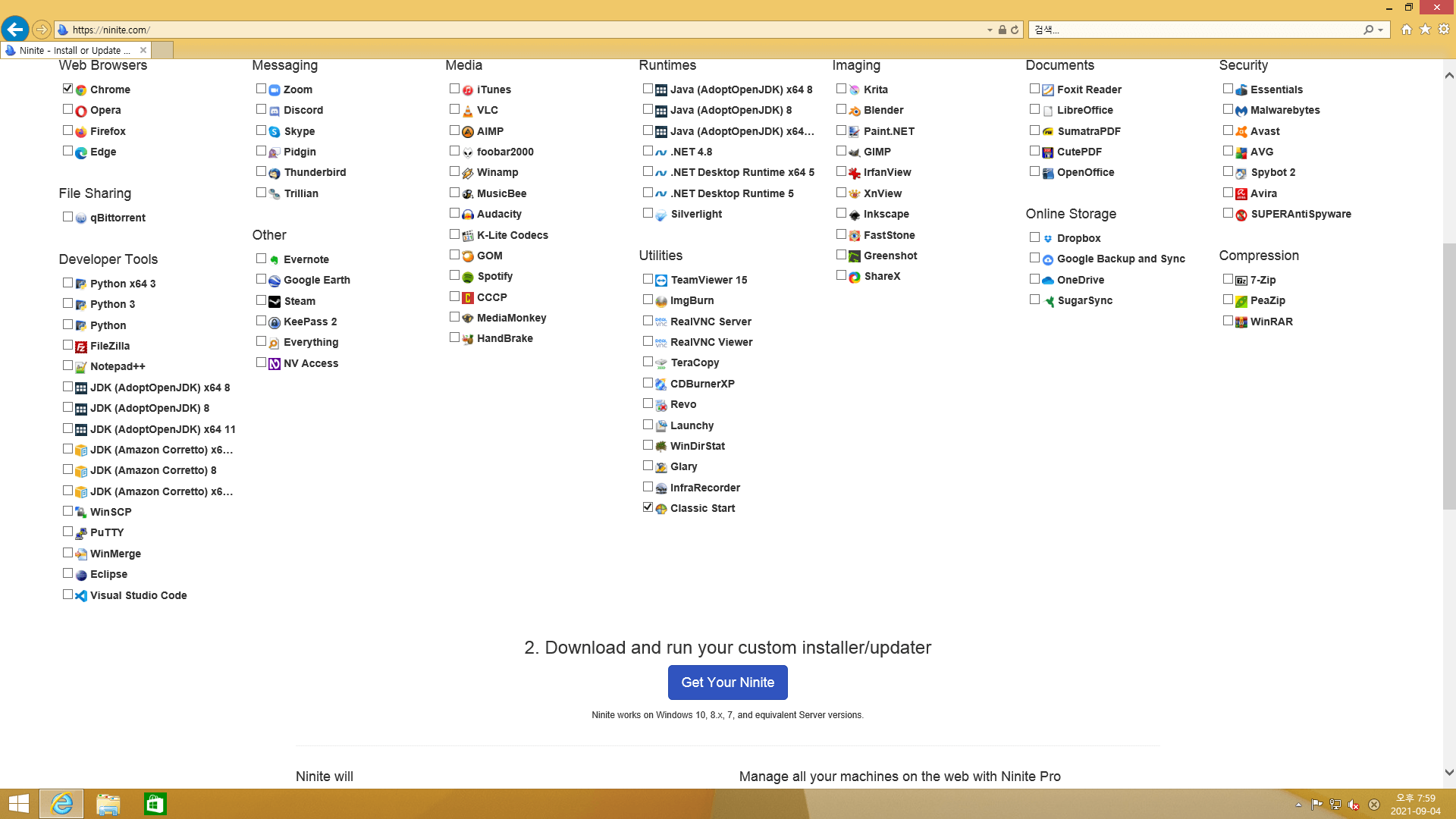Click the Spotify icon
The image size is (1456, 819).
pyautogui.click(x=468, y=277)
